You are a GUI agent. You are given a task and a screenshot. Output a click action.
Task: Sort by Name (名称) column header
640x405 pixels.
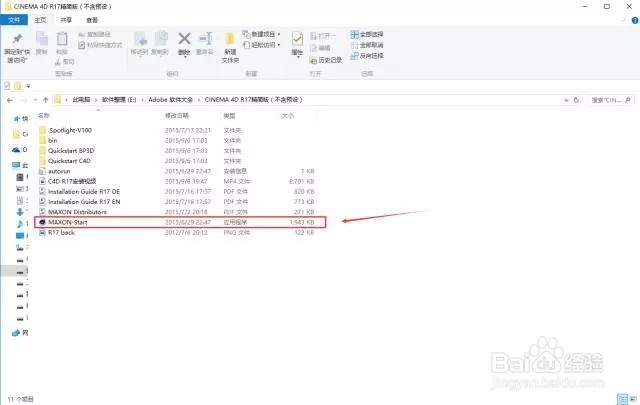click(44, 116)
